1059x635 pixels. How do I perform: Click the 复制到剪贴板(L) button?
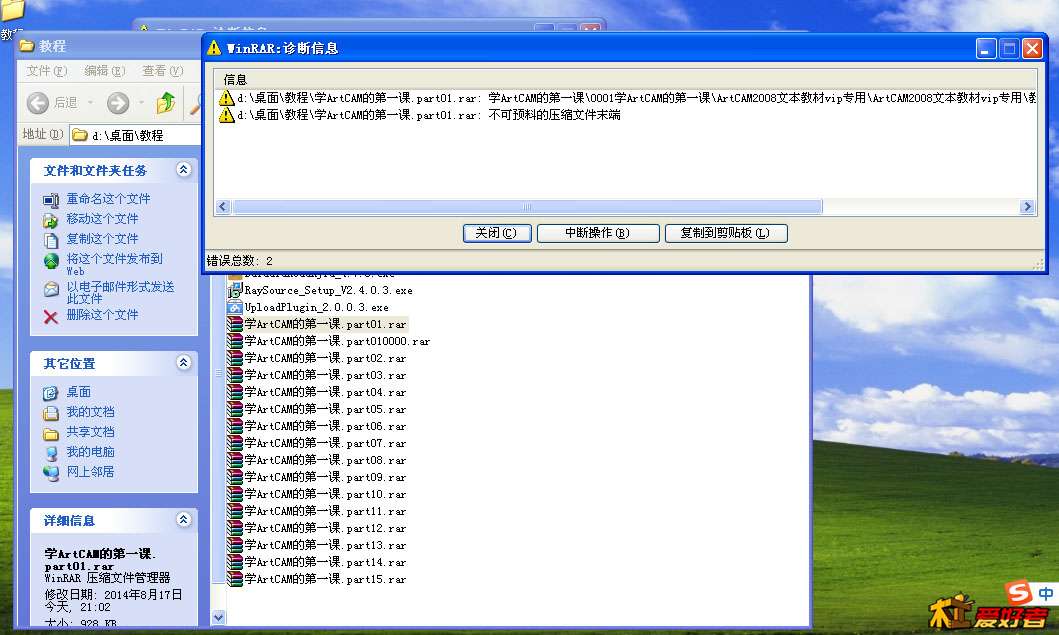726,233
